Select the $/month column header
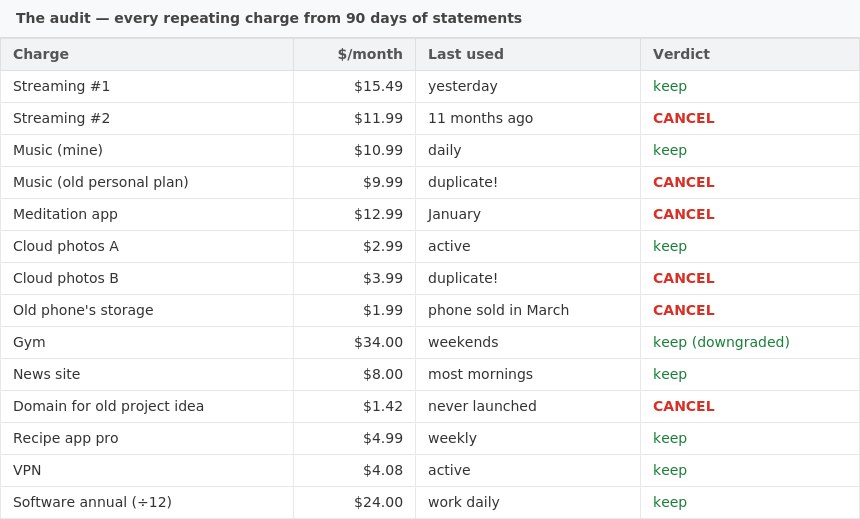 (x=354, y=54)
